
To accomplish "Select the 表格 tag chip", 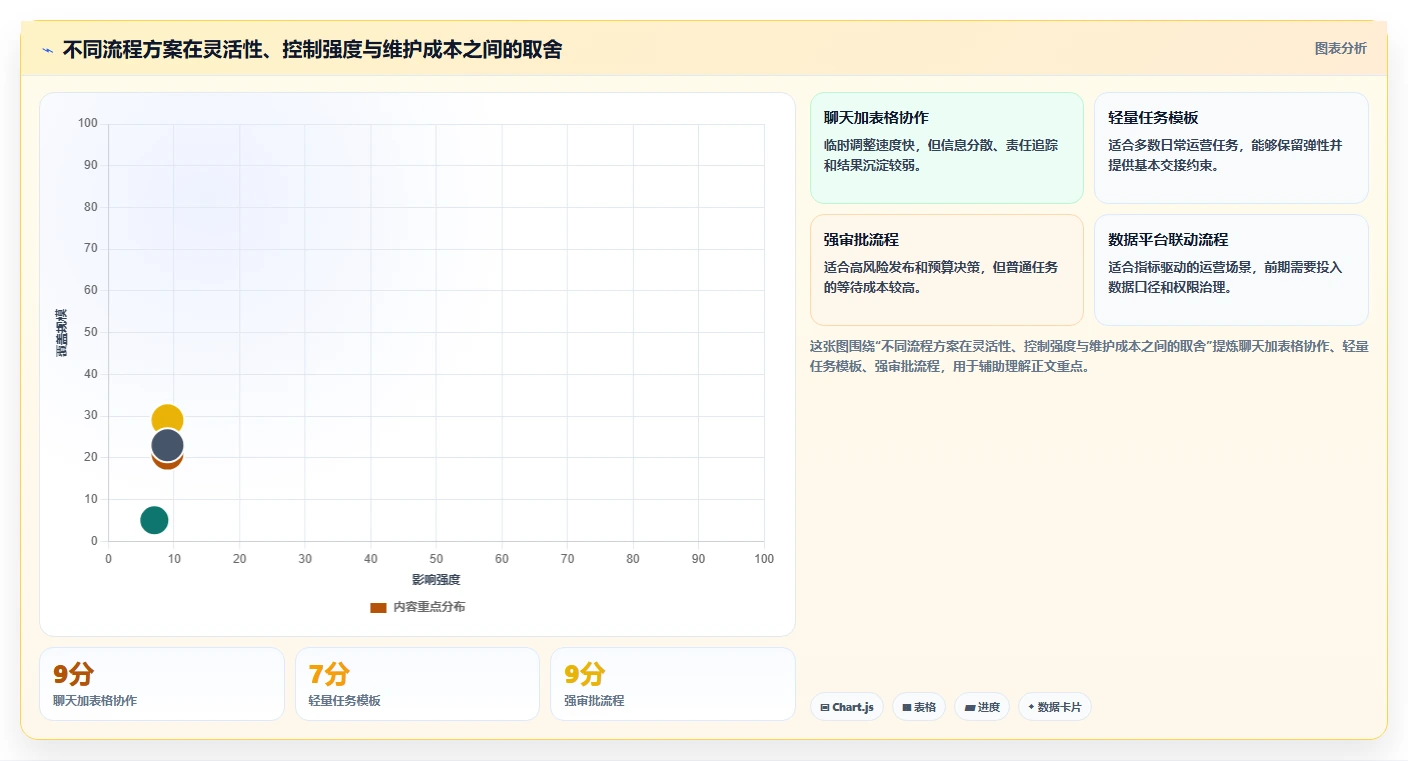I will pos(919,707).
